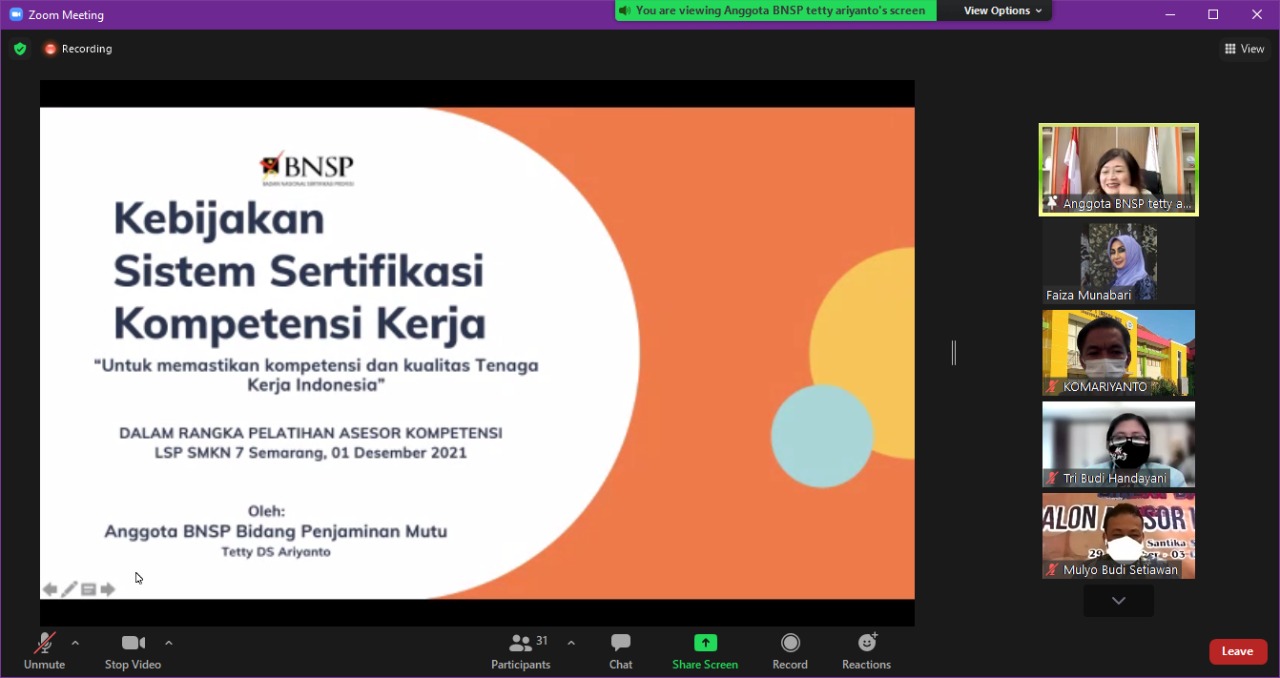The image size is (1280, 678).
Task: Leave the meeting
Action: point(1238,651)
